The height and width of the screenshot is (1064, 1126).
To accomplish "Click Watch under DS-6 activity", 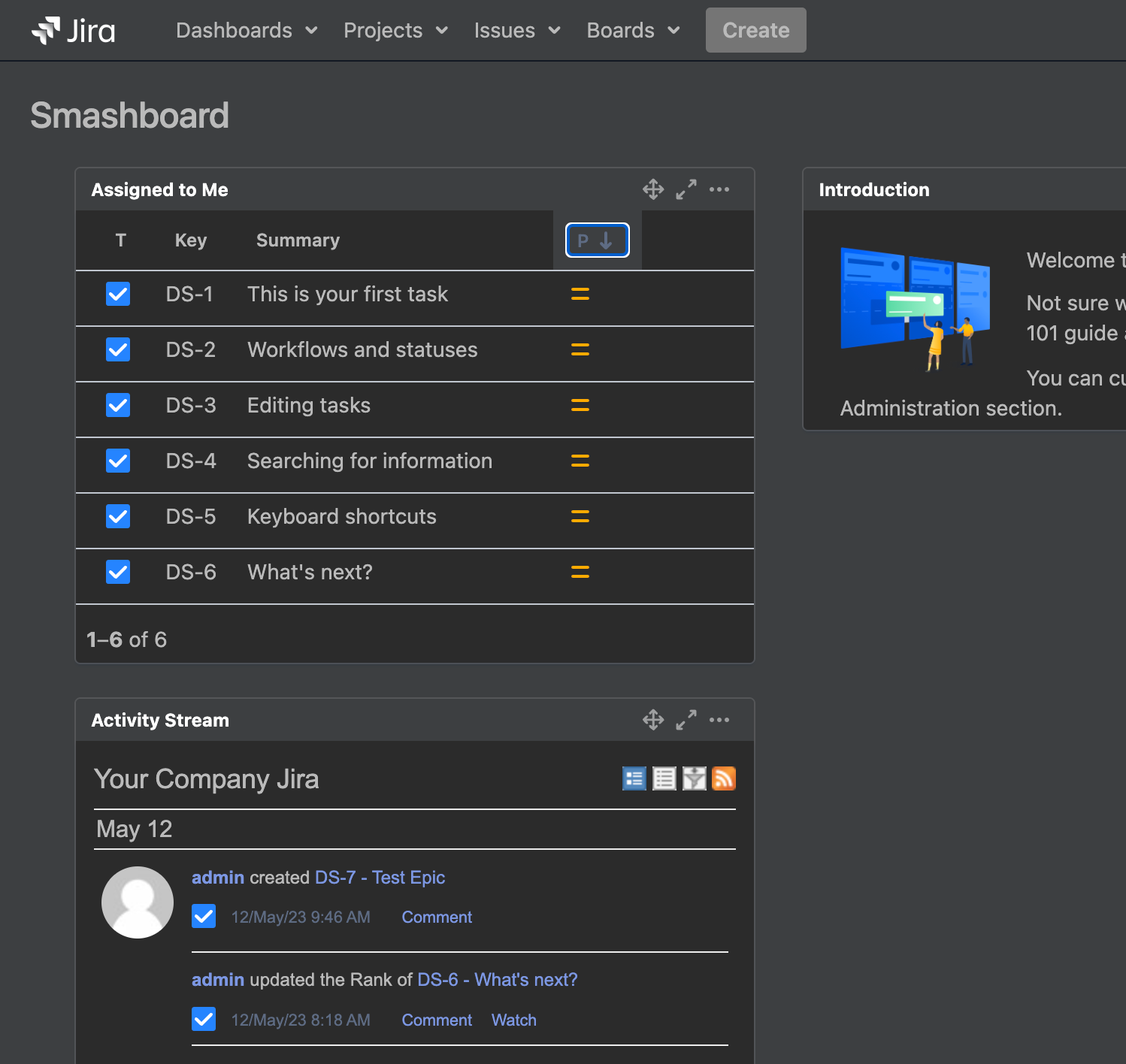I will click(514, 1020).
